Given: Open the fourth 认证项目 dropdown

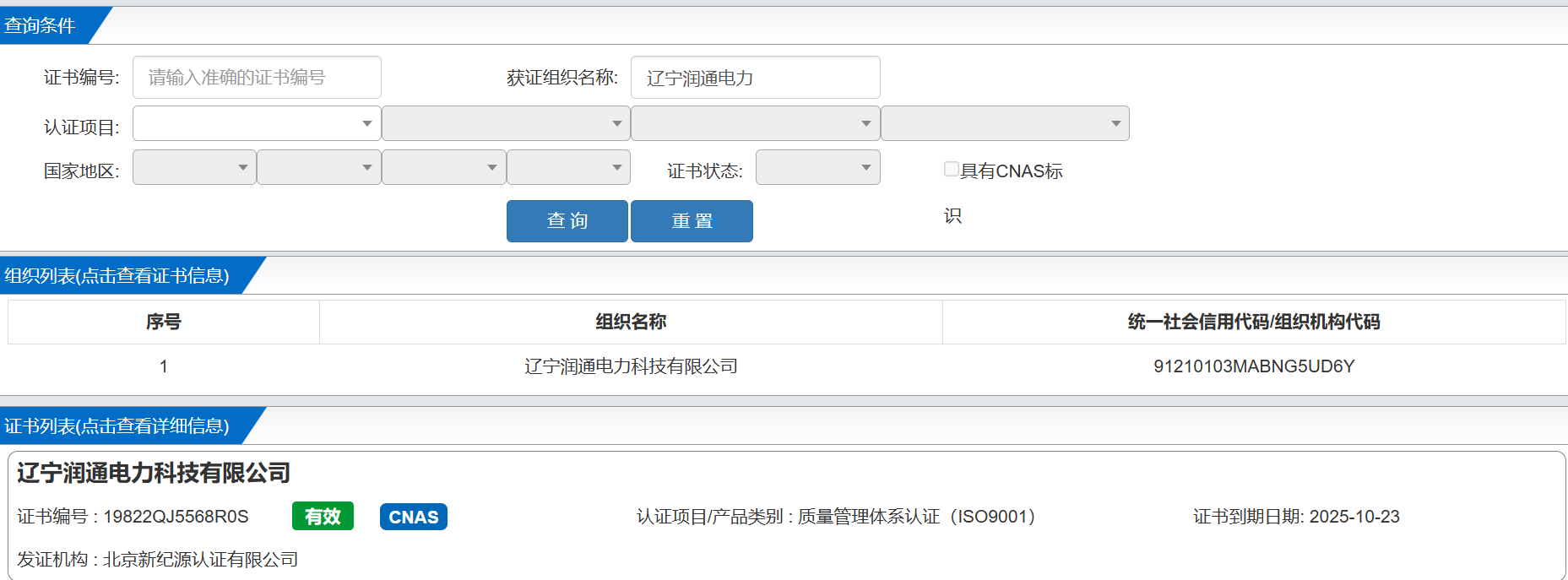Looking at the screenshot, I should click(x=1005, y=123).
